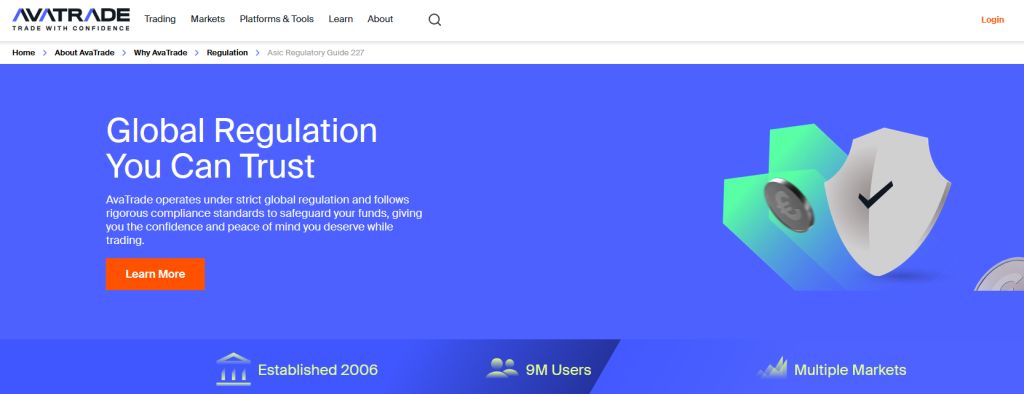Open the search magnifier icon
Viewport: 1024px width, 394px height.
435,20
